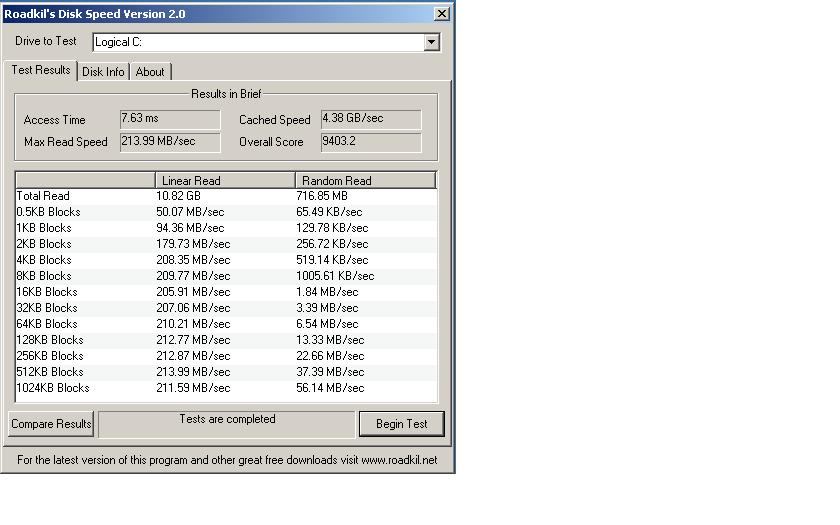Click the Linear Read column header
840x525 pixels.
pyautogui.click(x=225, y=181)
